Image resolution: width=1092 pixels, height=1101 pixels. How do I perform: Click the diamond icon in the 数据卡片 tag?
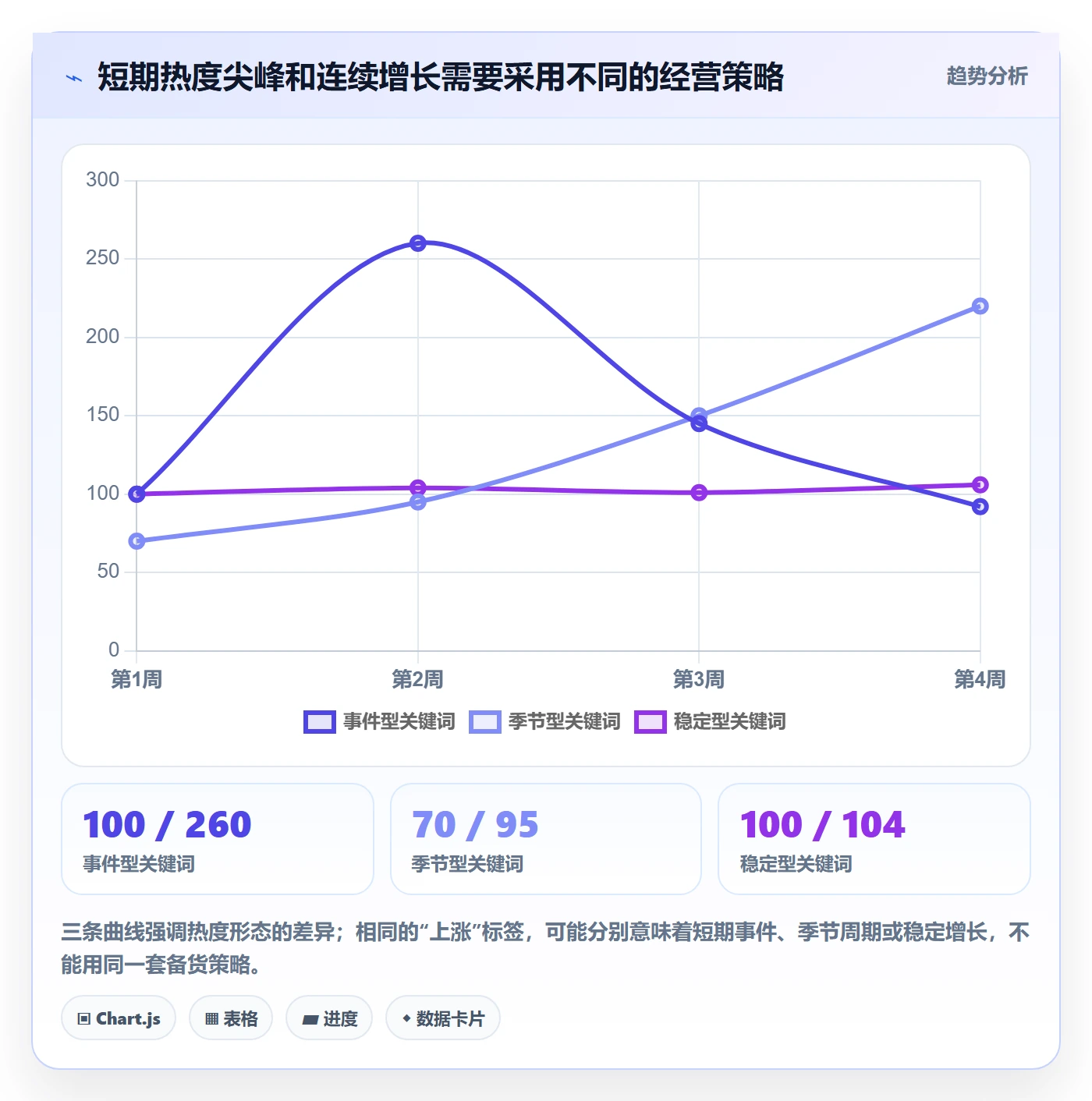click(406, 1018)
